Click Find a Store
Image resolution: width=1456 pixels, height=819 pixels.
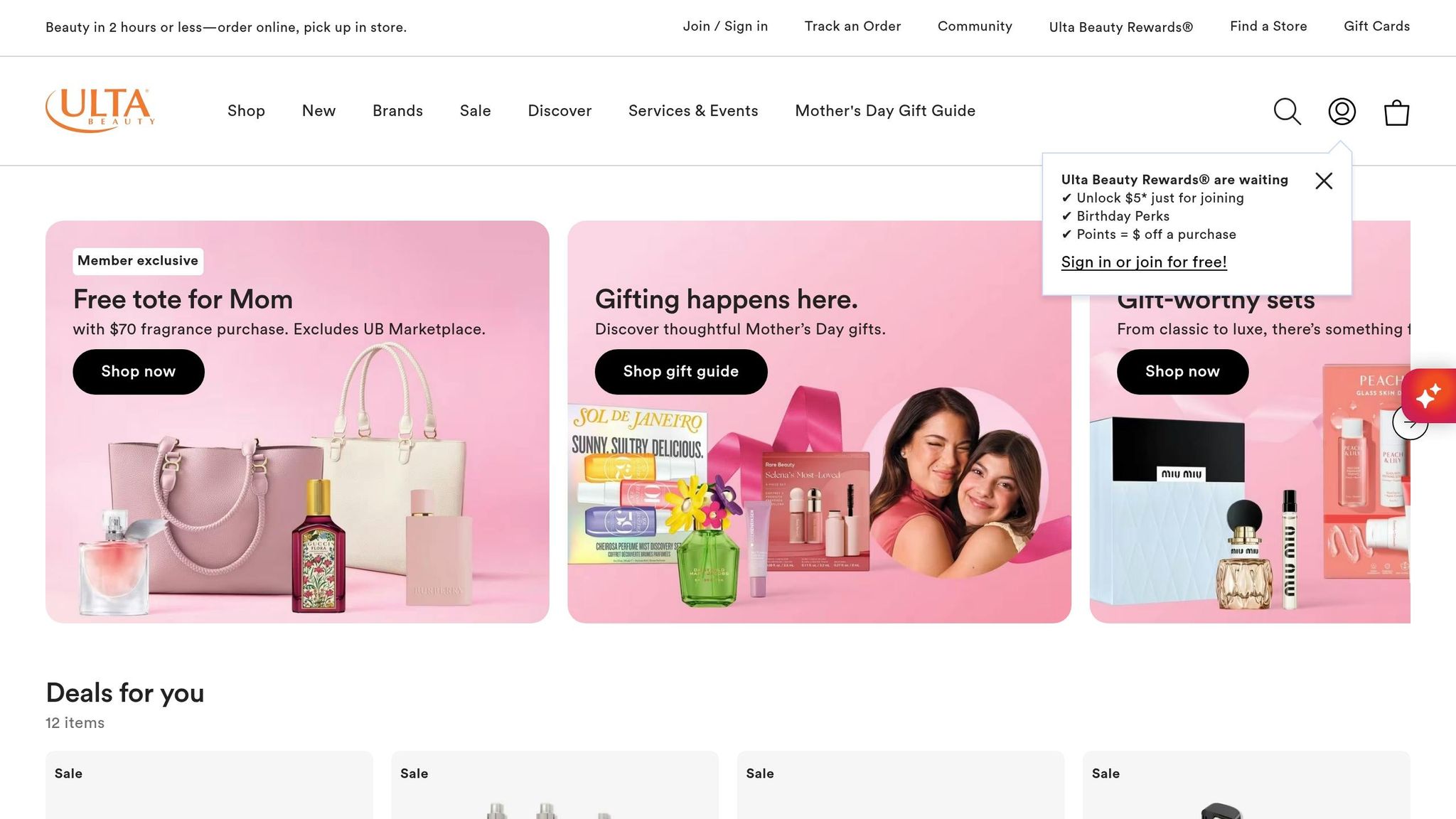(1268, 26)
